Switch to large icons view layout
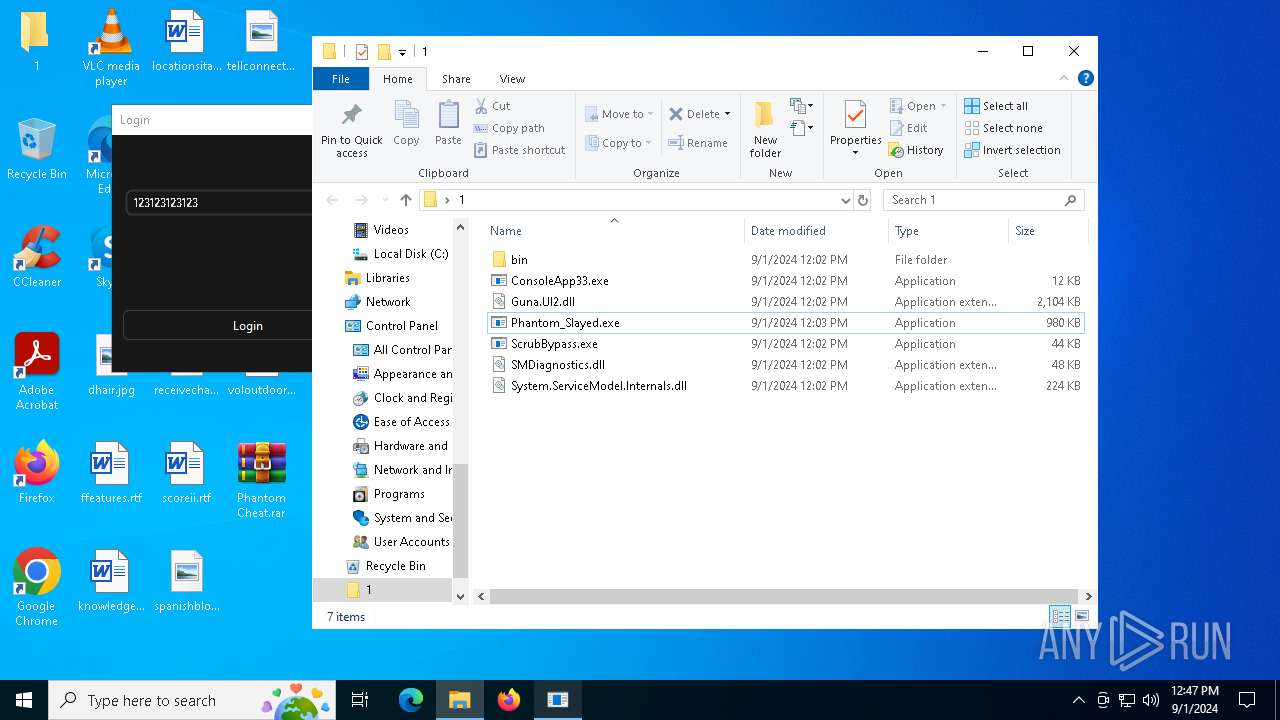 1081,617
